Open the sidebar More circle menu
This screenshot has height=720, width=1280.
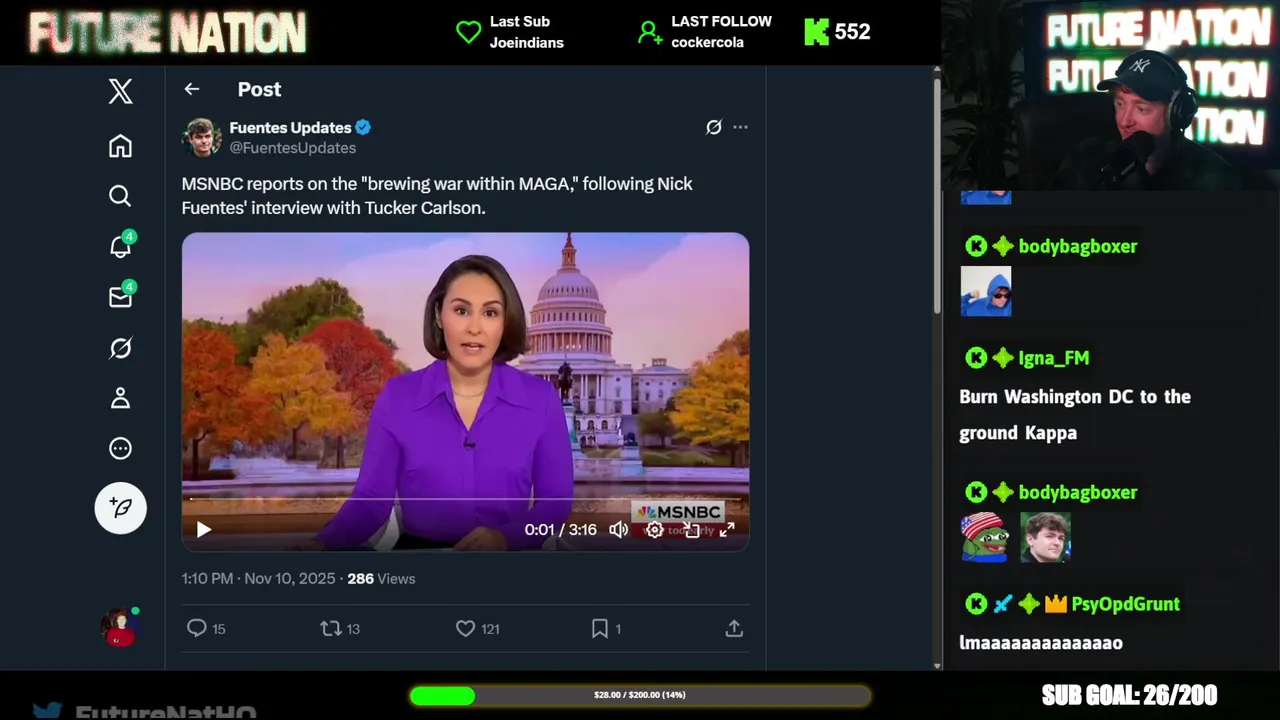(120, 448)
